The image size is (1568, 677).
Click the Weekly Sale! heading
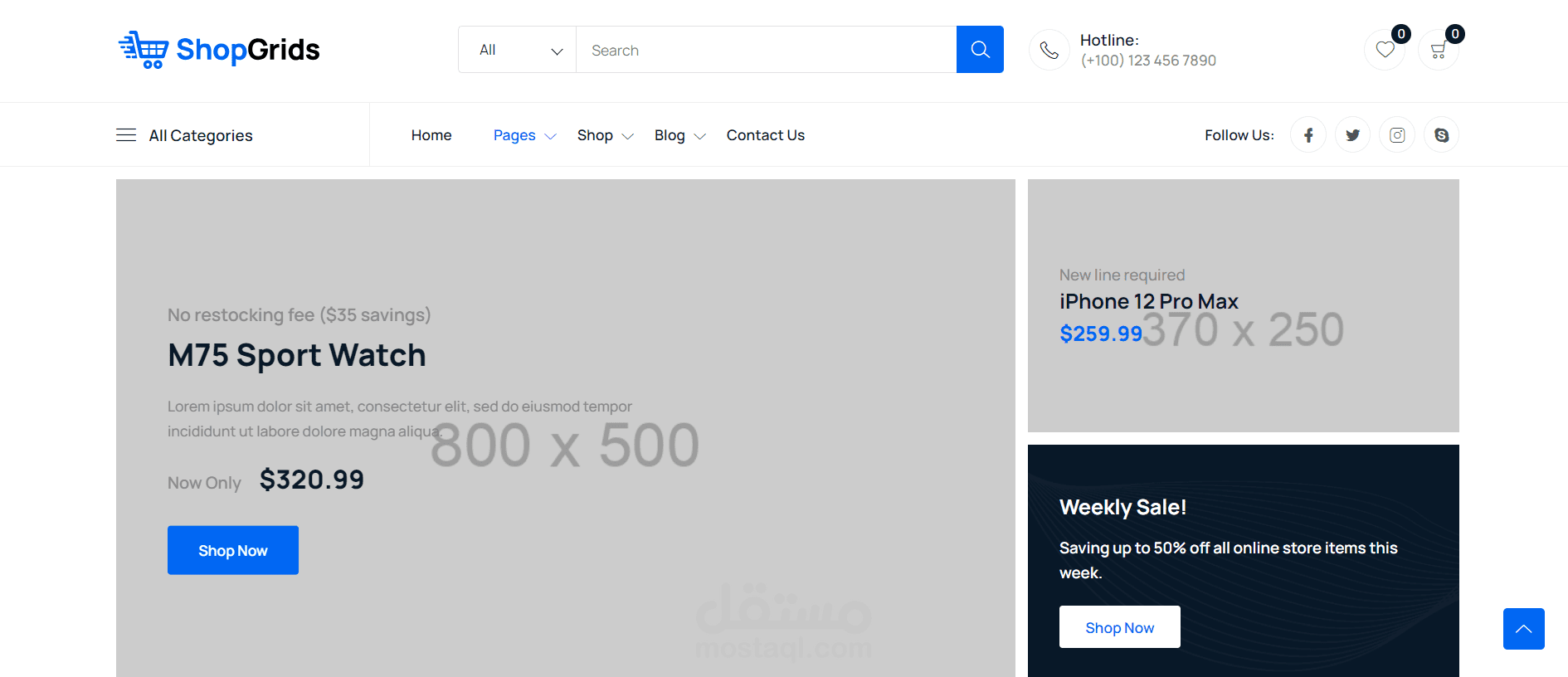click(1122, 507)
